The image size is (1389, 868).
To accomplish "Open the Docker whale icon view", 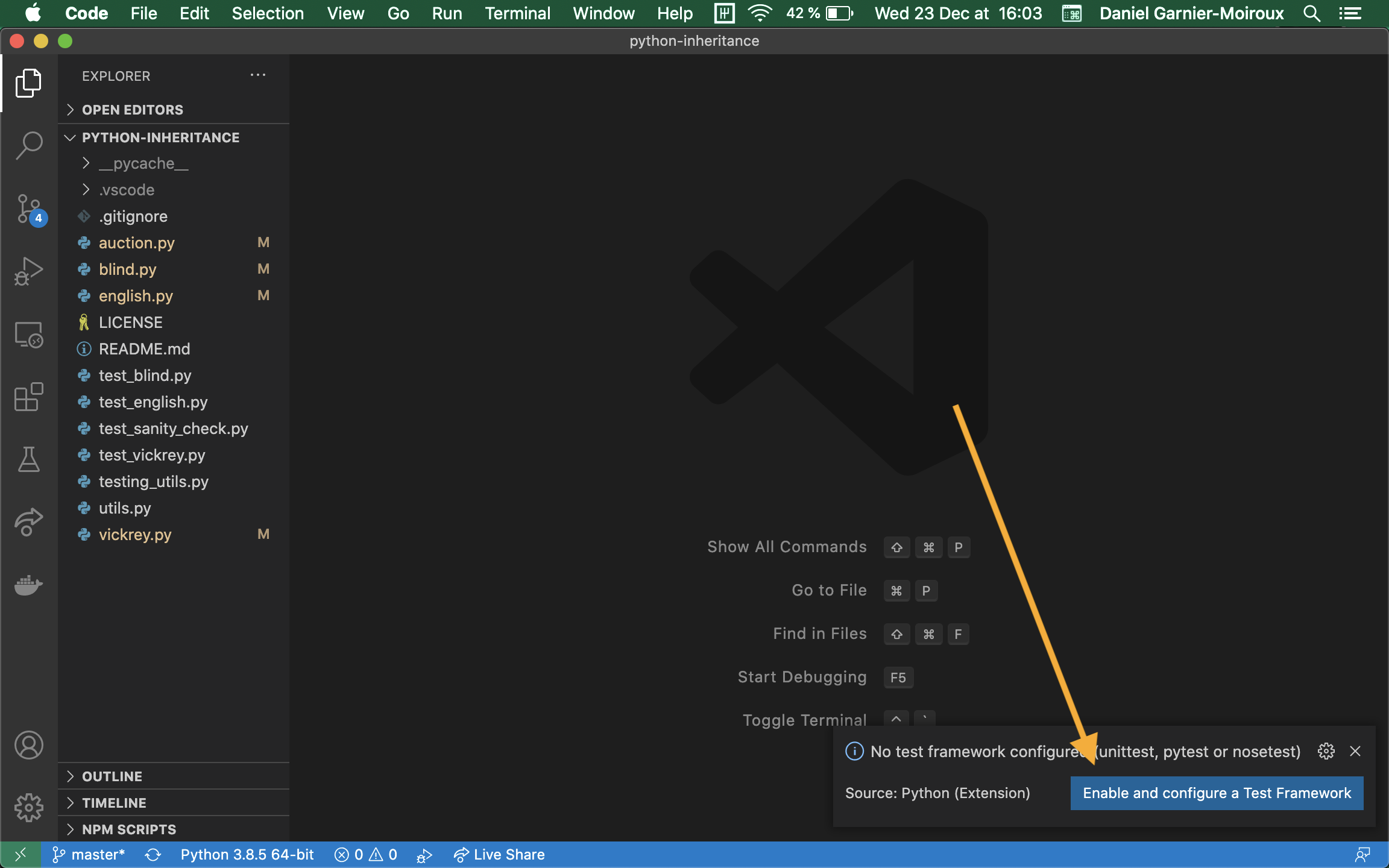I will pyautogui.click(x=28, y=584).
